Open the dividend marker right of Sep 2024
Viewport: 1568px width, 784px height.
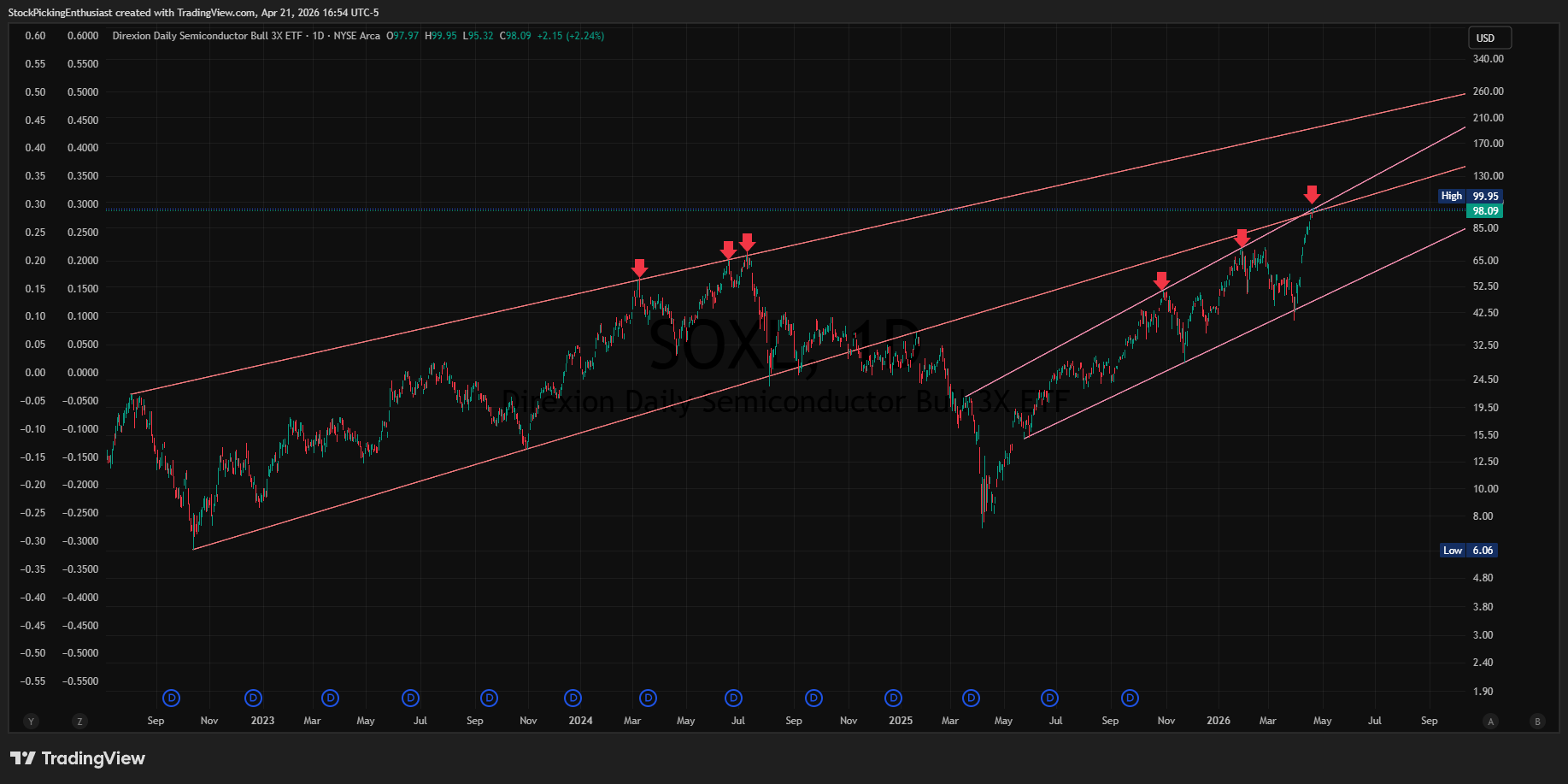pos(814,699)
